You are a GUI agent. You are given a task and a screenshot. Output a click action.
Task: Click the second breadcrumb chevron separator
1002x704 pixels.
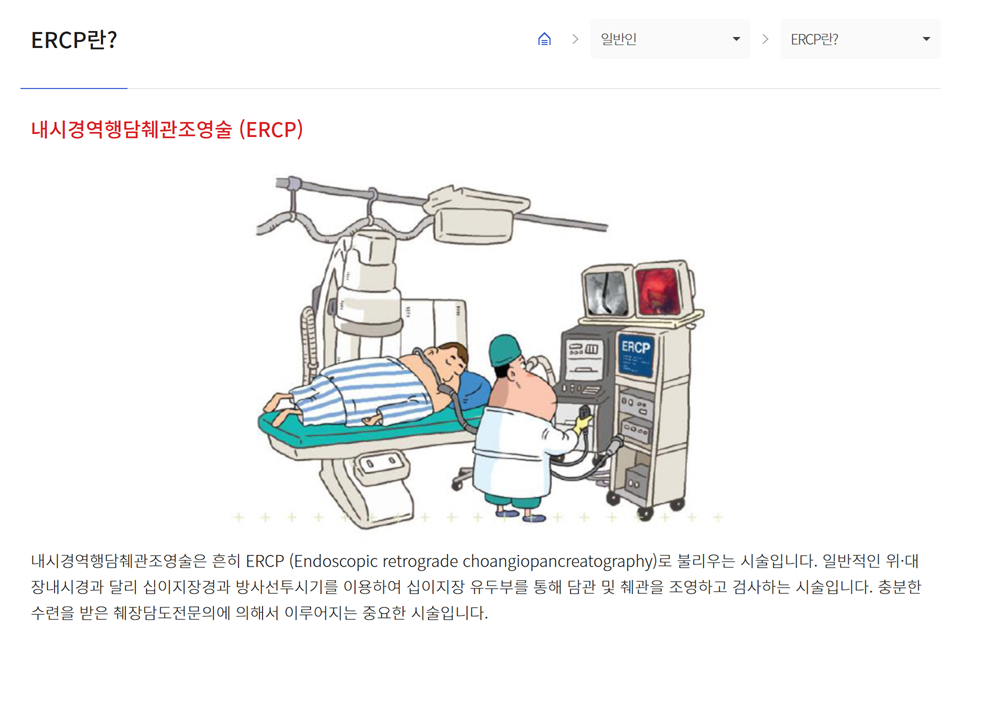click(765, 40)
